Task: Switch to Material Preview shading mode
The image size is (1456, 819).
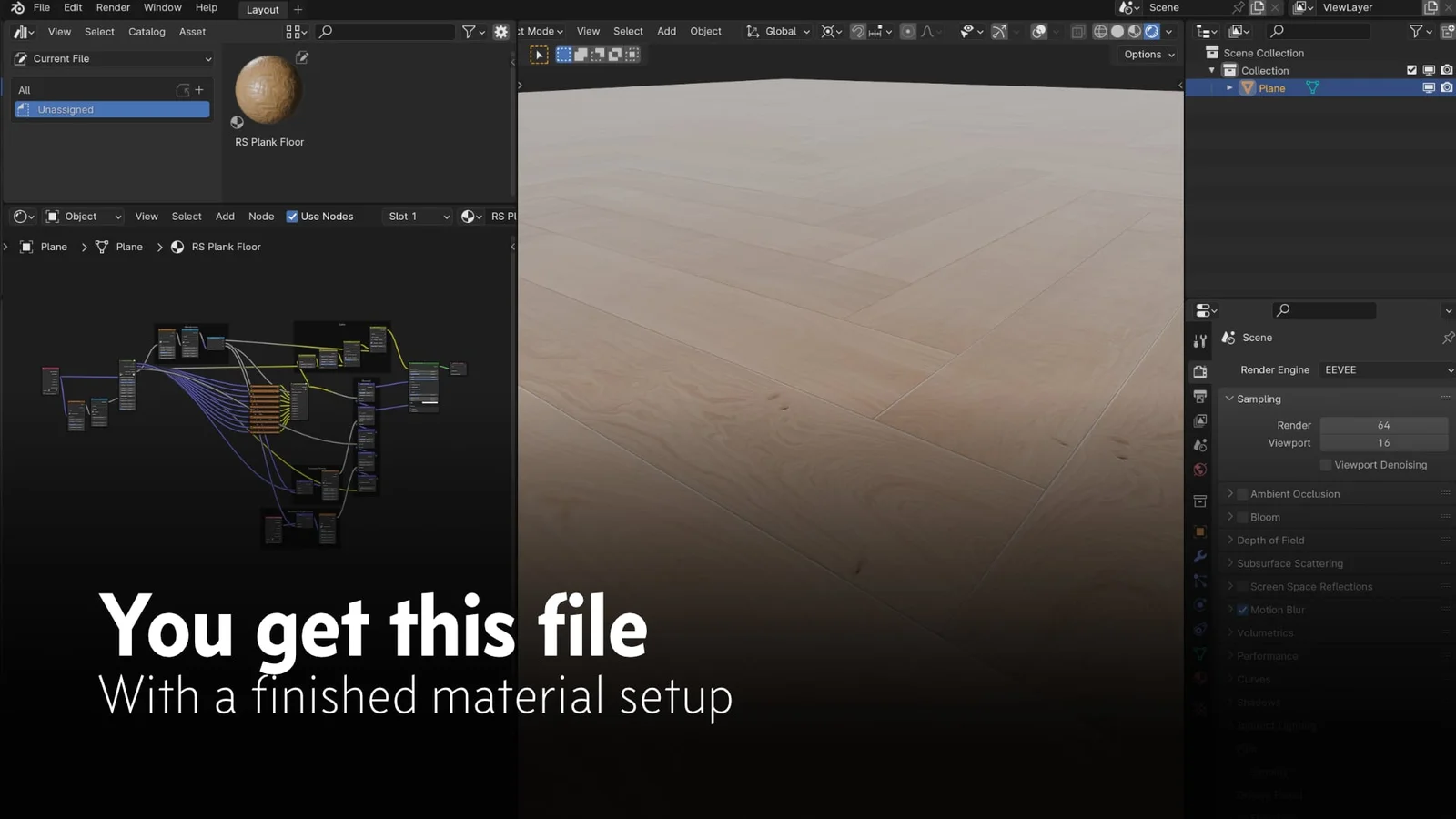Action: click(x=1134, y=30)
